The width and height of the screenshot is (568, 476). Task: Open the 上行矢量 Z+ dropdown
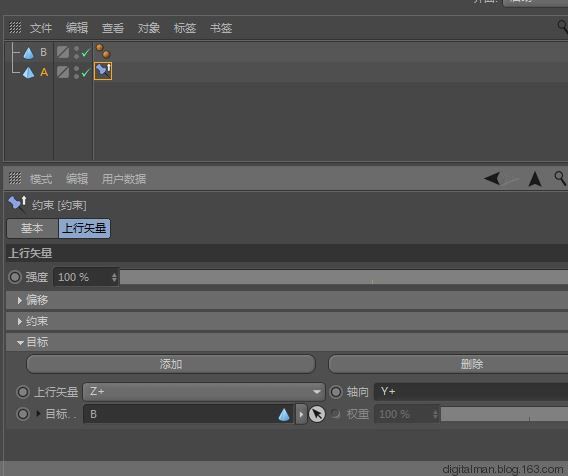tap(204, 392)
